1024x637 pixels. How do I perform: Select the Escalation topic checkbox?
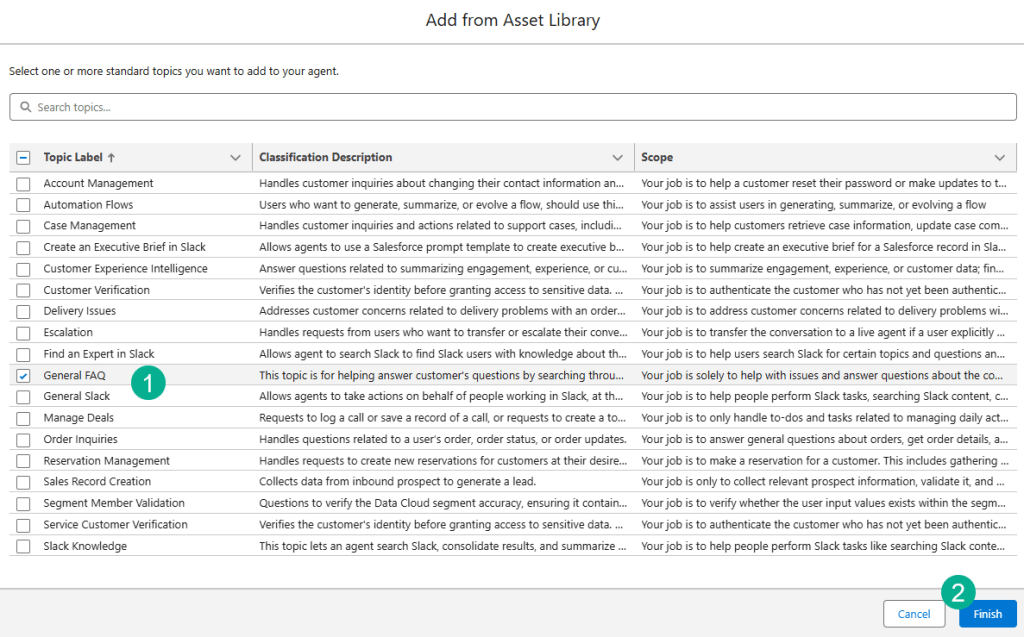point(23,333)
